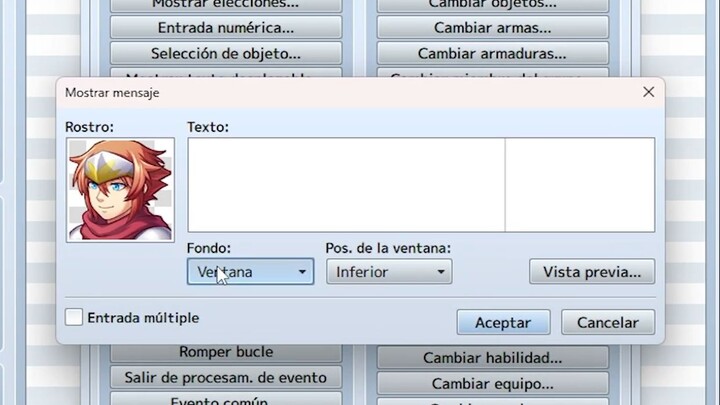Click Selección de objeto command button

pyautogui.click(x=226, y=54)
